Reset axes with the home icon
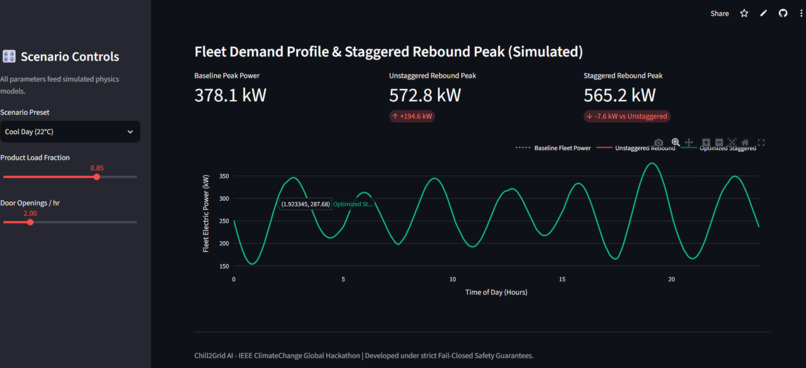806x368 pixels. (x=745, y=142)
